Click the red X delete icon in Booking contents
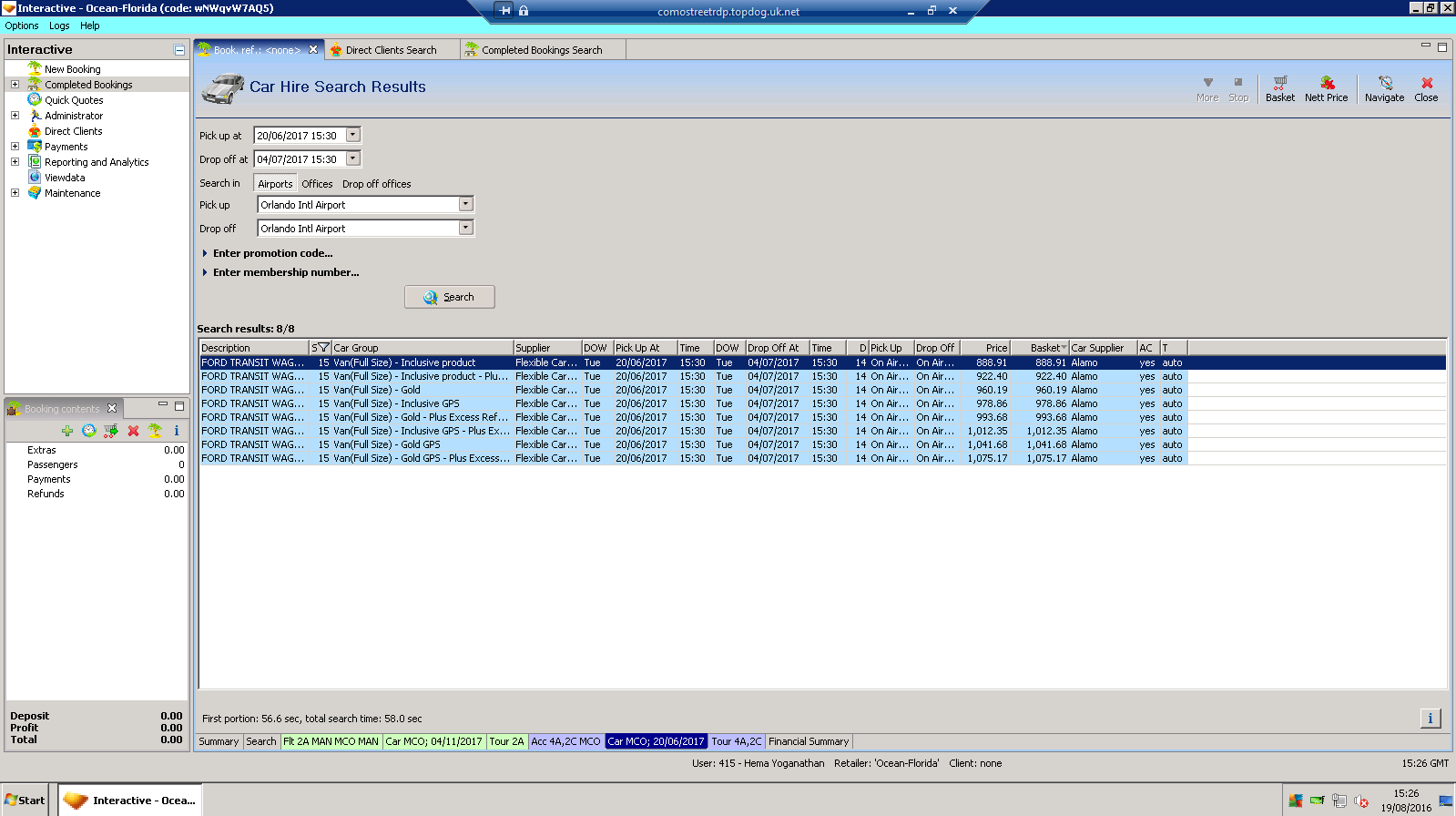The height and width of the screenshot is (816, 1456). [x=133, y=431]
